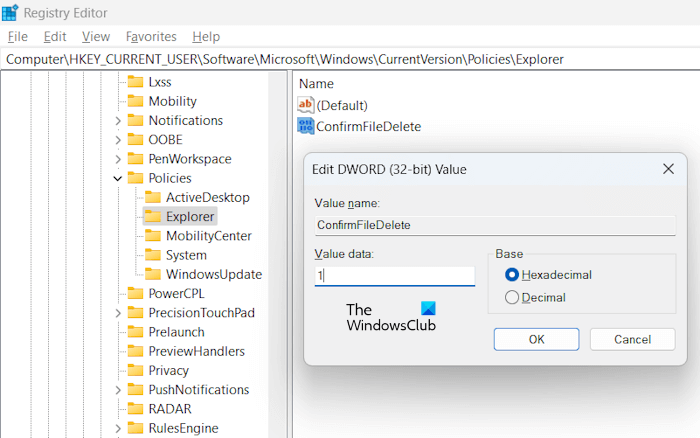
Task: Click the Name column header
Action: tap(317, 83)
